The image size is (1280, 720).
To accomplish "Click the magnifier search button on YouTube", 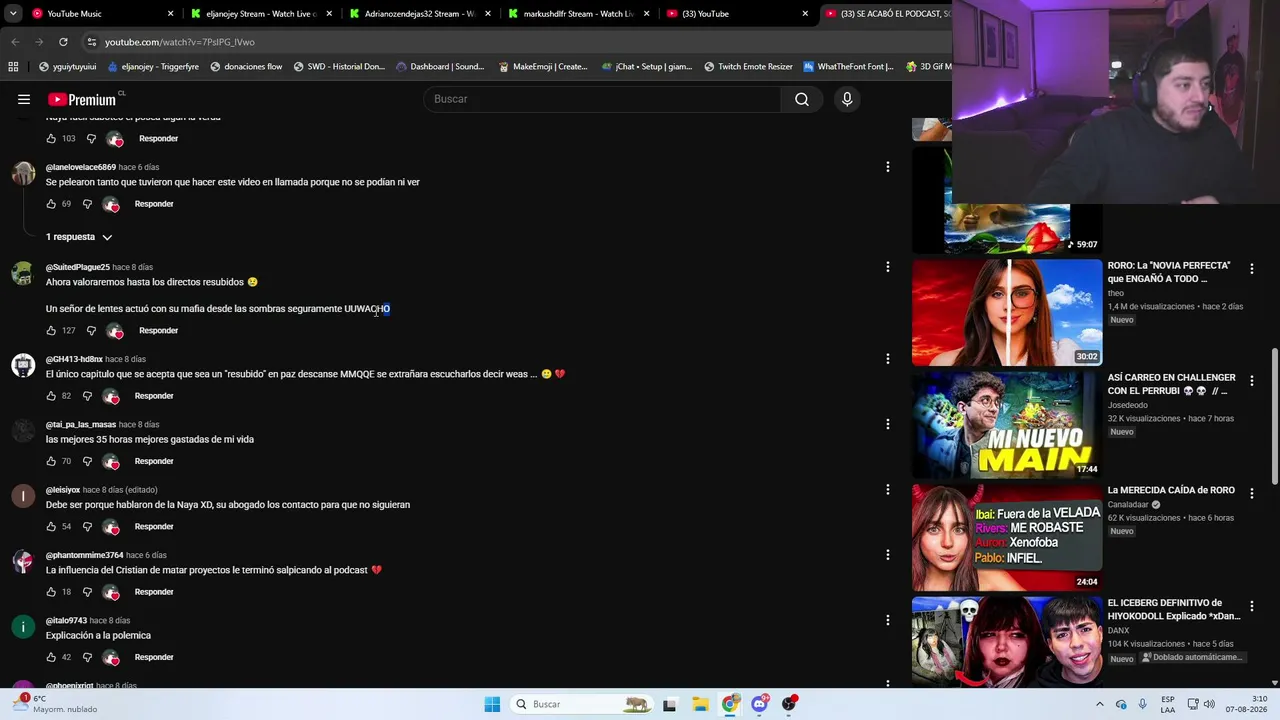I will point(802,99).
